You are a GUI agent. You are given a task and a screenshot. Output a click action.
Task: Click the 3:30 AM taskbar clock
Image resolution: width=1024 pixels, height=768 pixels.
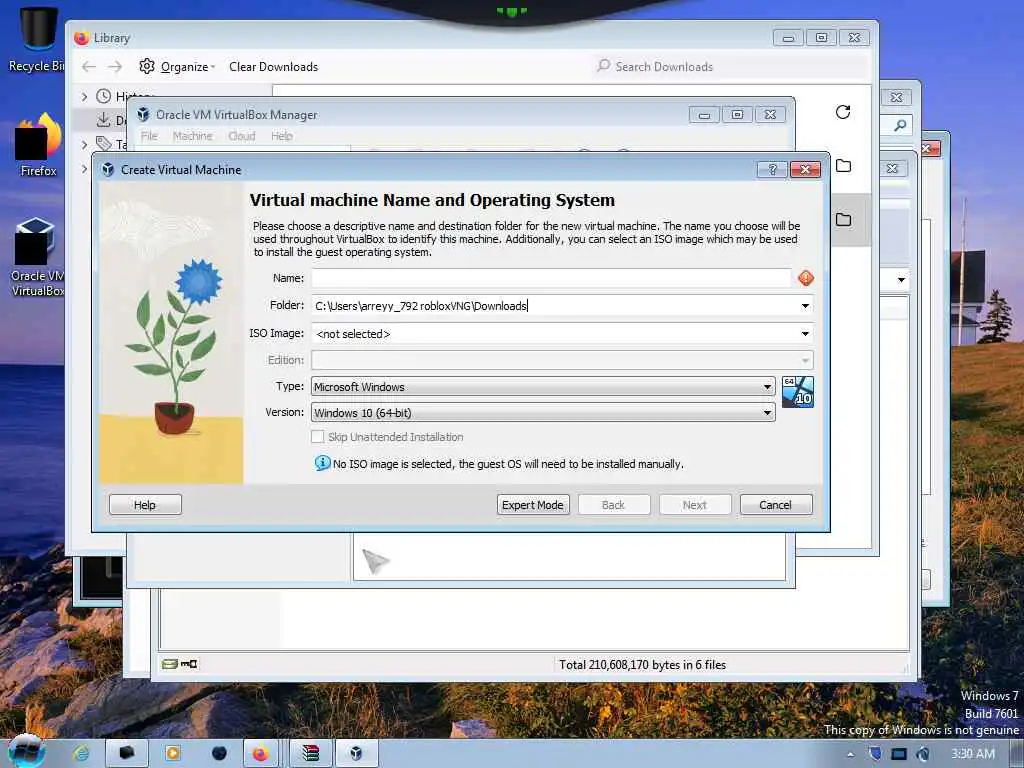click(973, 754)
